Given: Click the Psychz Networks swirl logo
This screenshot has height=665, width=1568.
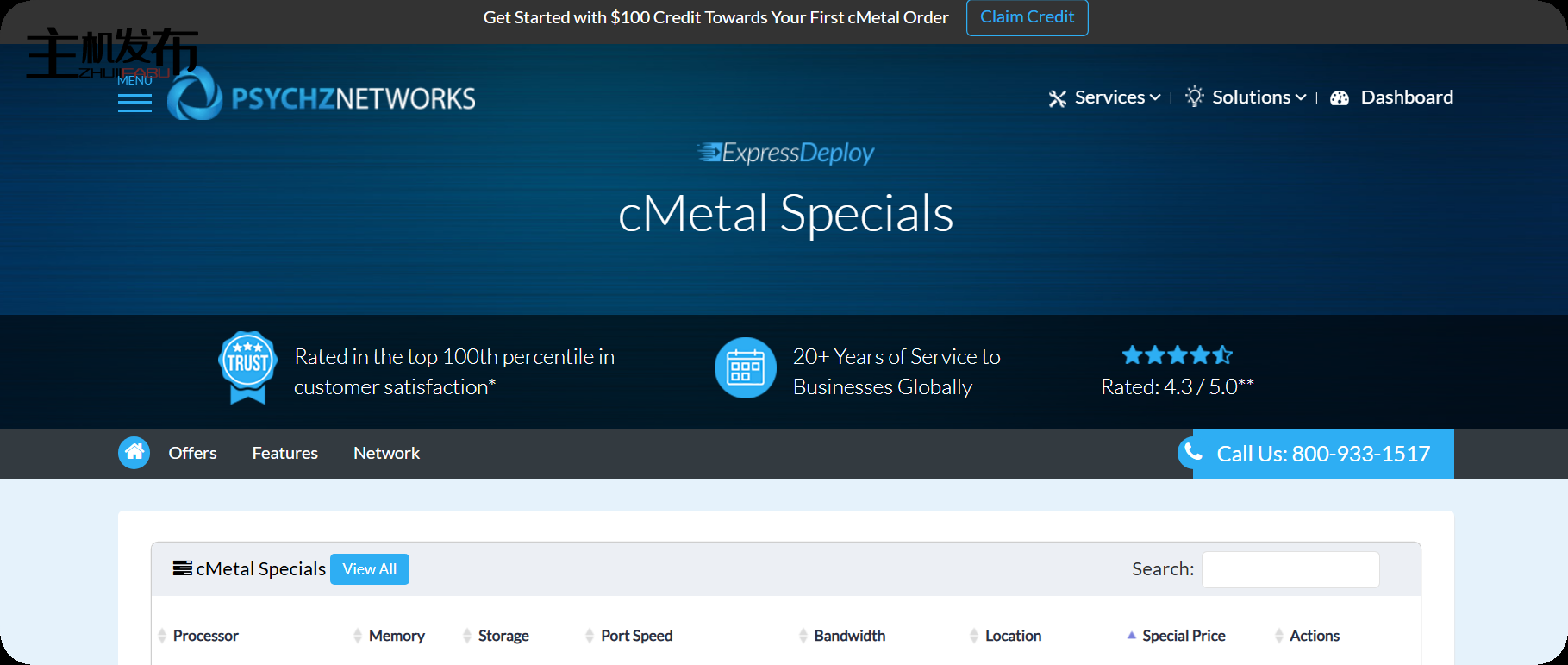Looking at the screenshot, I should point(195,97).
